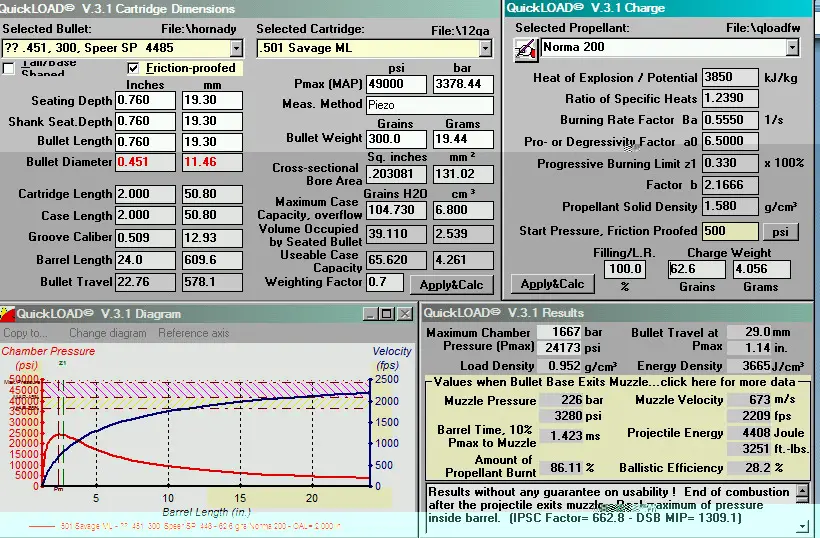Image resolution: width=820 pixels, height=538 pixels.
Task: Click the Useable Case Capacity grains field
Action: (x=396, y=260)
